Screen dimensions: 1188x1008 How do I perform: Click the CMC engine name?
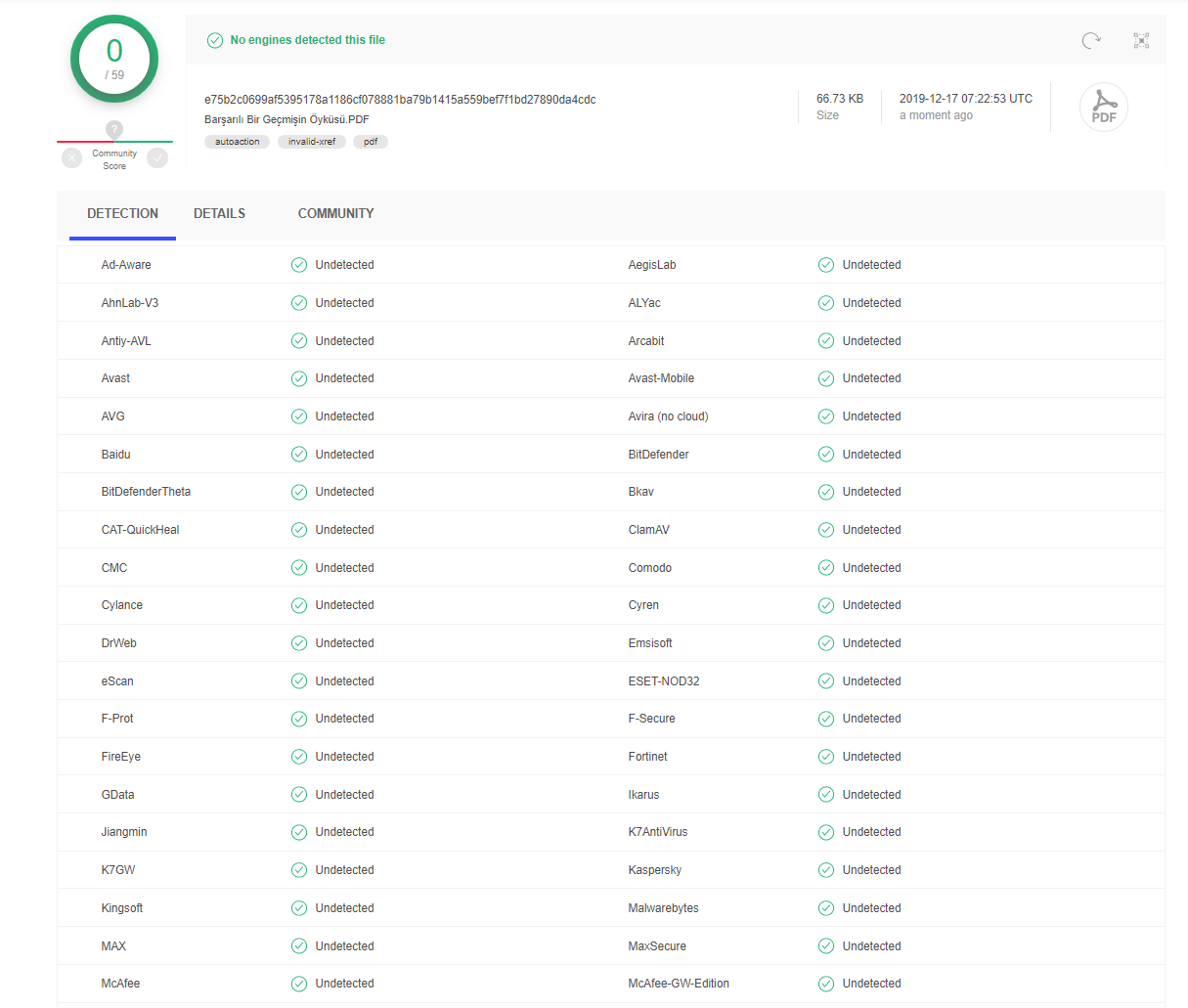click(114, 568)
